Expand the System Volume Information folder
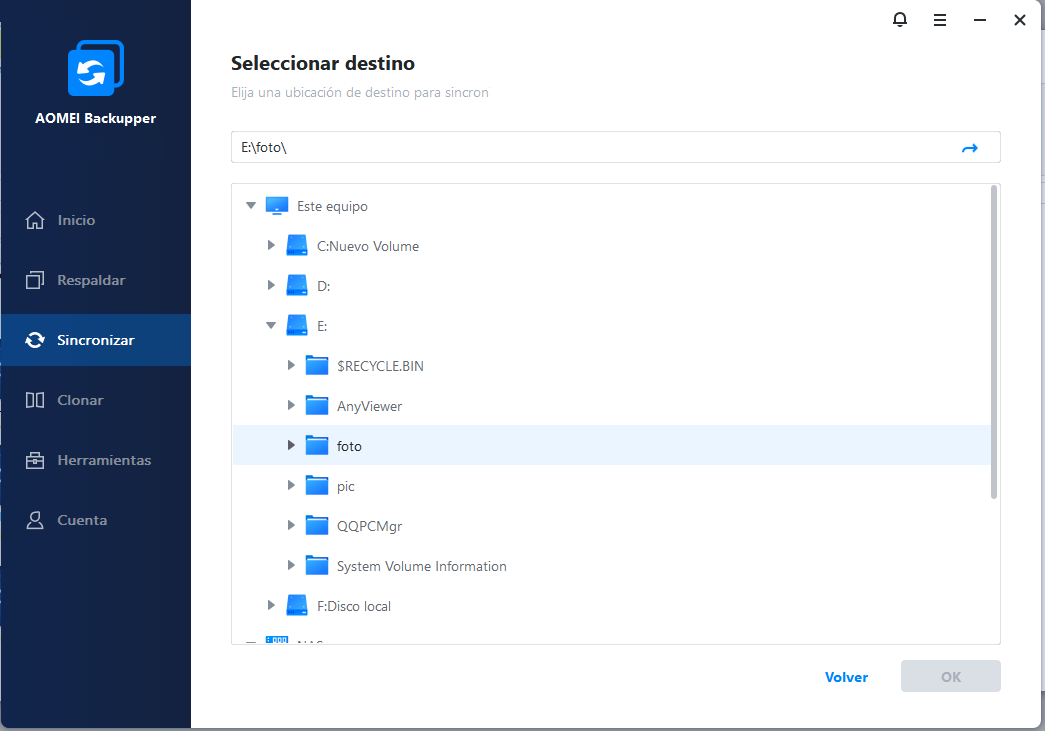 (291, 565)
